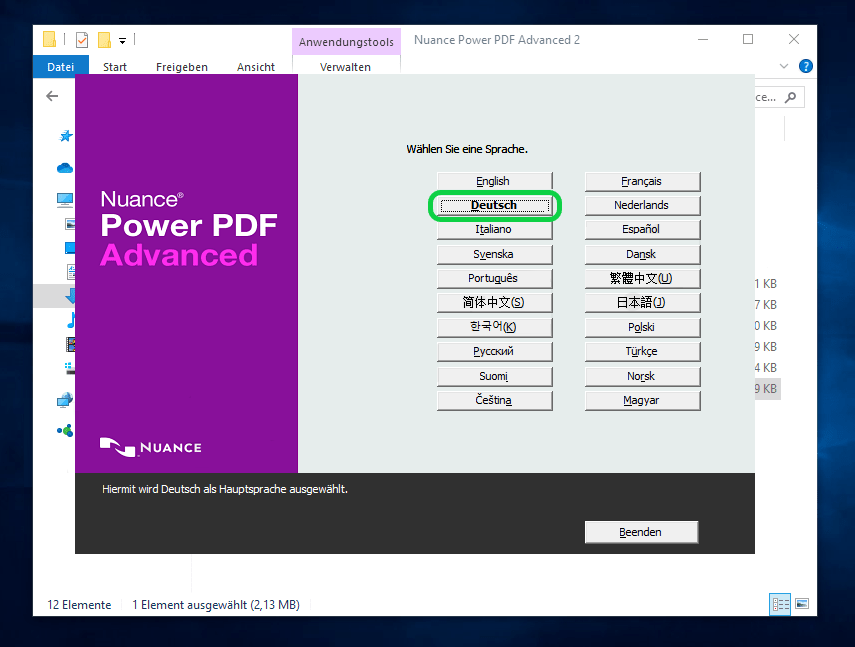Go back using Explorer's back arrow
The height and width of the screenshot is (647, 855).
(52, 96)
